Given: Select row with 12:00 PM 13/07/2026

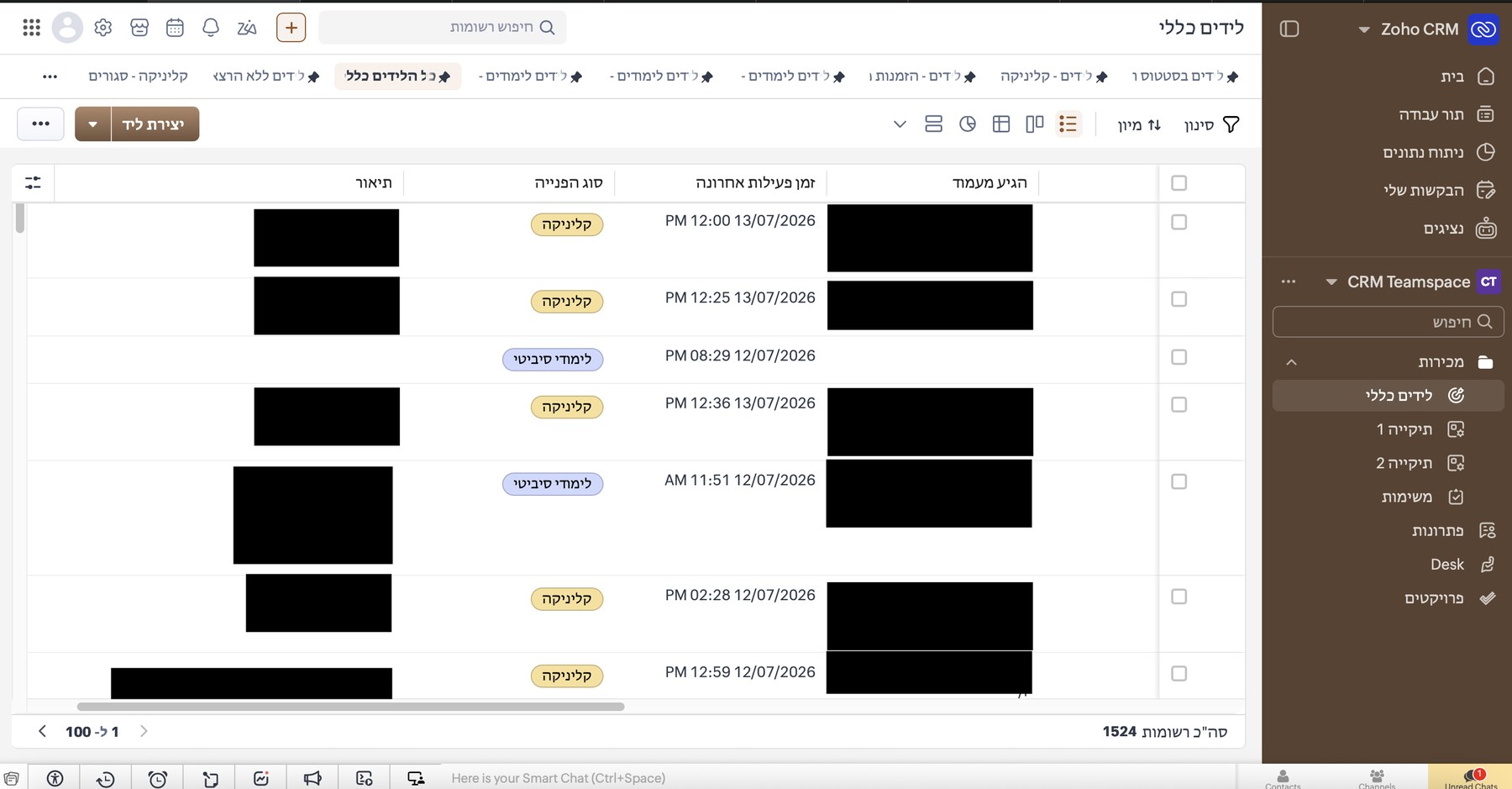Looking at the screenshot, I should pyautogui.click(x=1179, y=222).
